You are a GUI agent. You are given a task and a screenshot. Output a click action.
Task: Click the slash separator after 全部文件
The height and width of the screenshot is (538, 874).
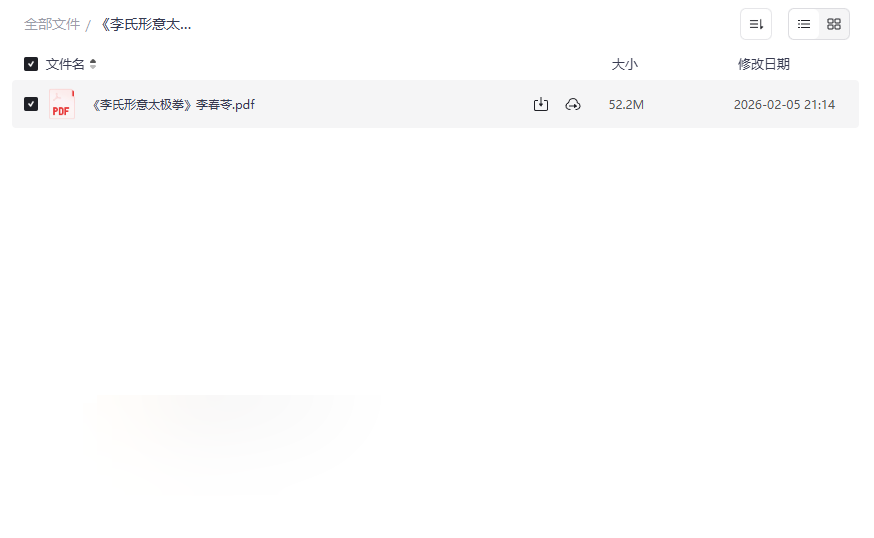coord(88,25)
